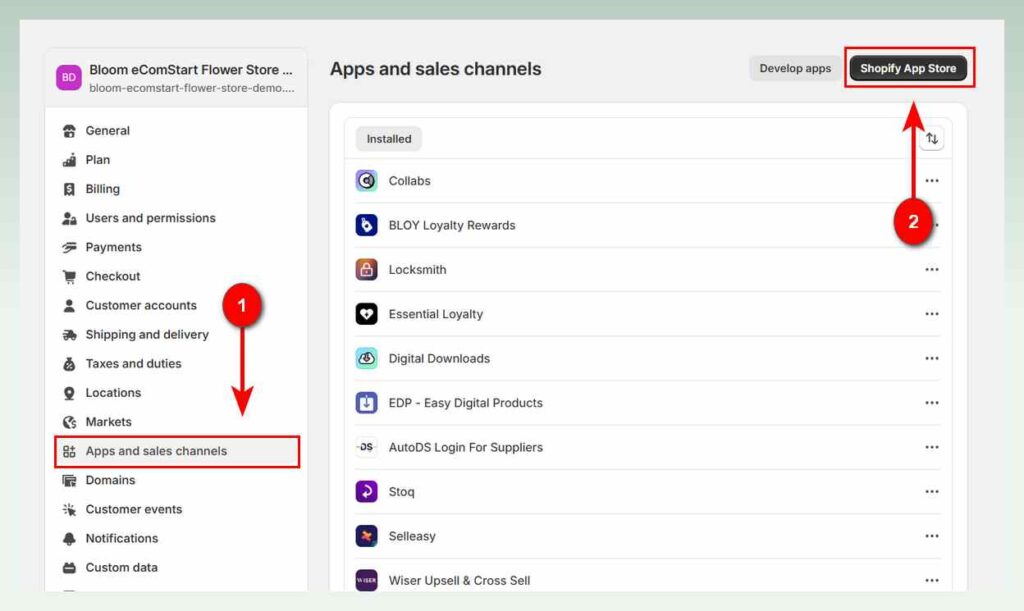The image size is (1024, 611).
Task: Click the Custom data briefcase icon
Action: point(69,568)
